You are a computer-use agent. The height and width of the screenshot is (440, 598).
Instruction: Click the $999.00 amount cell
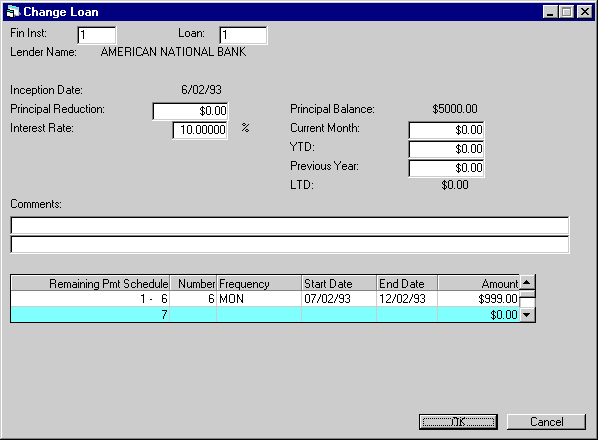[478, 299]
